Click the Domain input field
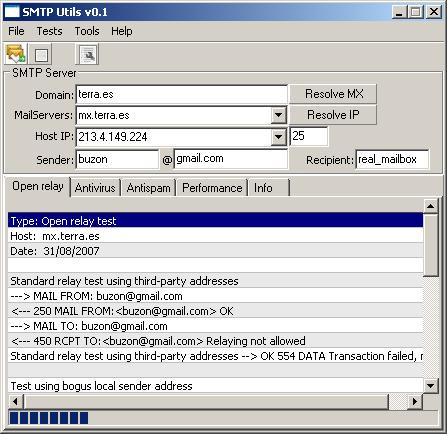The image size is (447, 434). (x=181, y=94)
